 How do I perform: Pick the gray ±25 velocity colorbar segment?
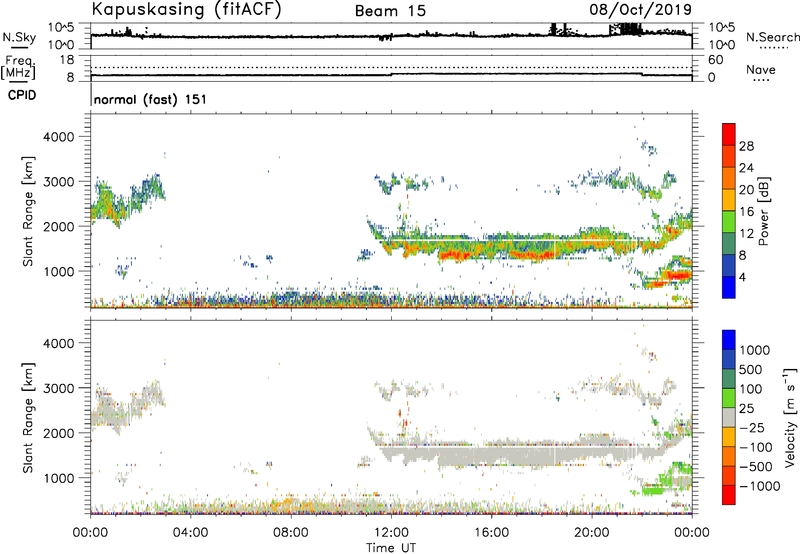[x=729, y=417]
